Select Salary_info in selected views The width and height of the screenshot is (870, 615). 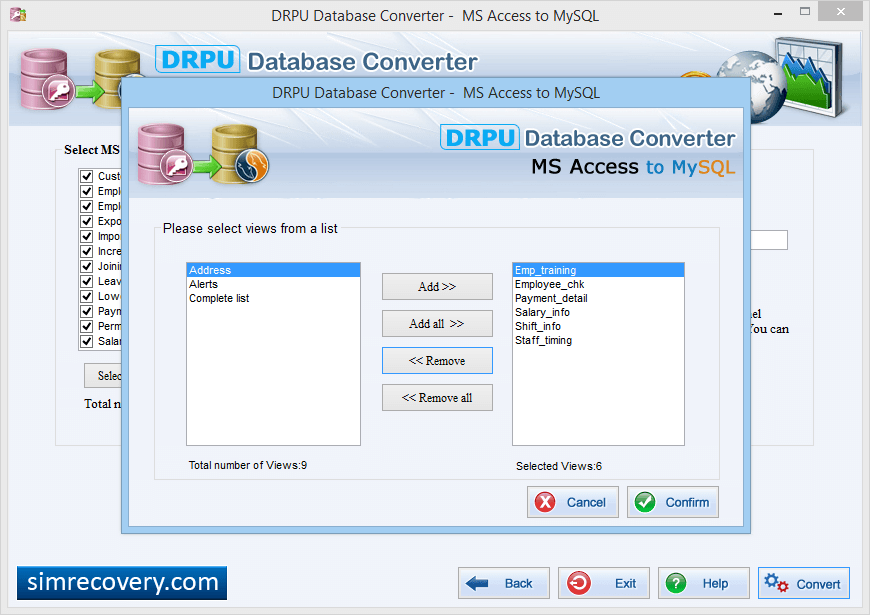click(598, 312)
